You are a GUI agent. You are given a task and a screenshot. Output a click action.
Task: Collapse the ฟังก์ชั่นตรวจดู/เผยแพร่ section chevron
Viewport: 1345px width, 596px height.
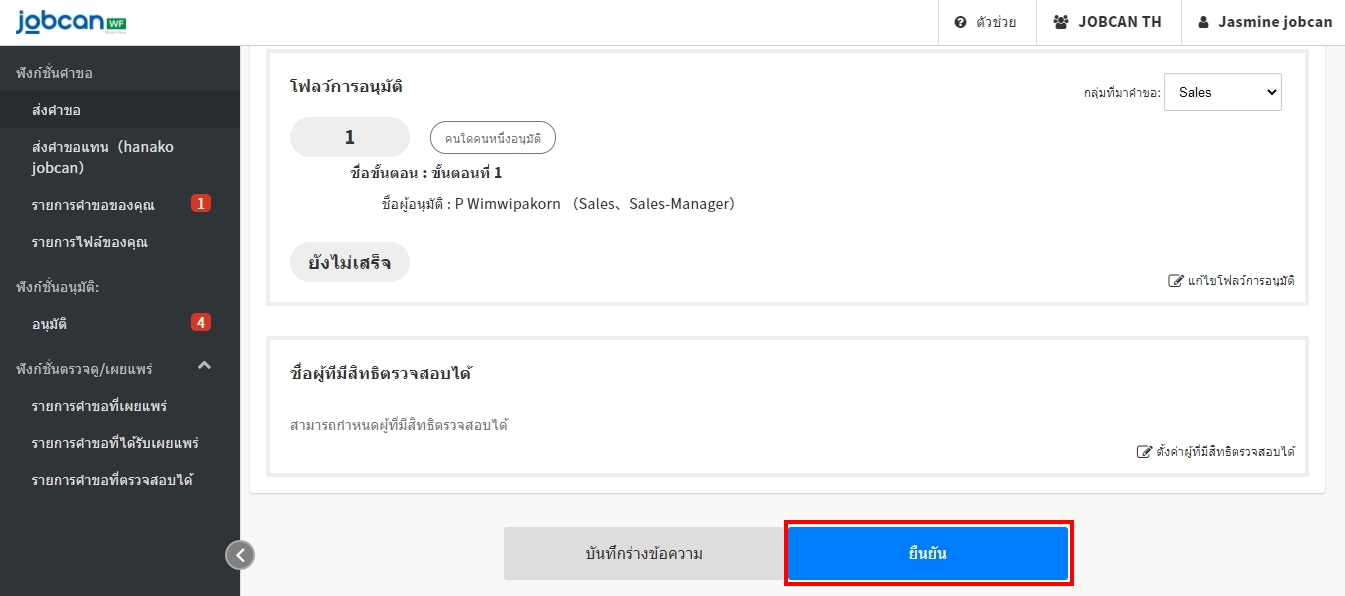click(204, 366)
